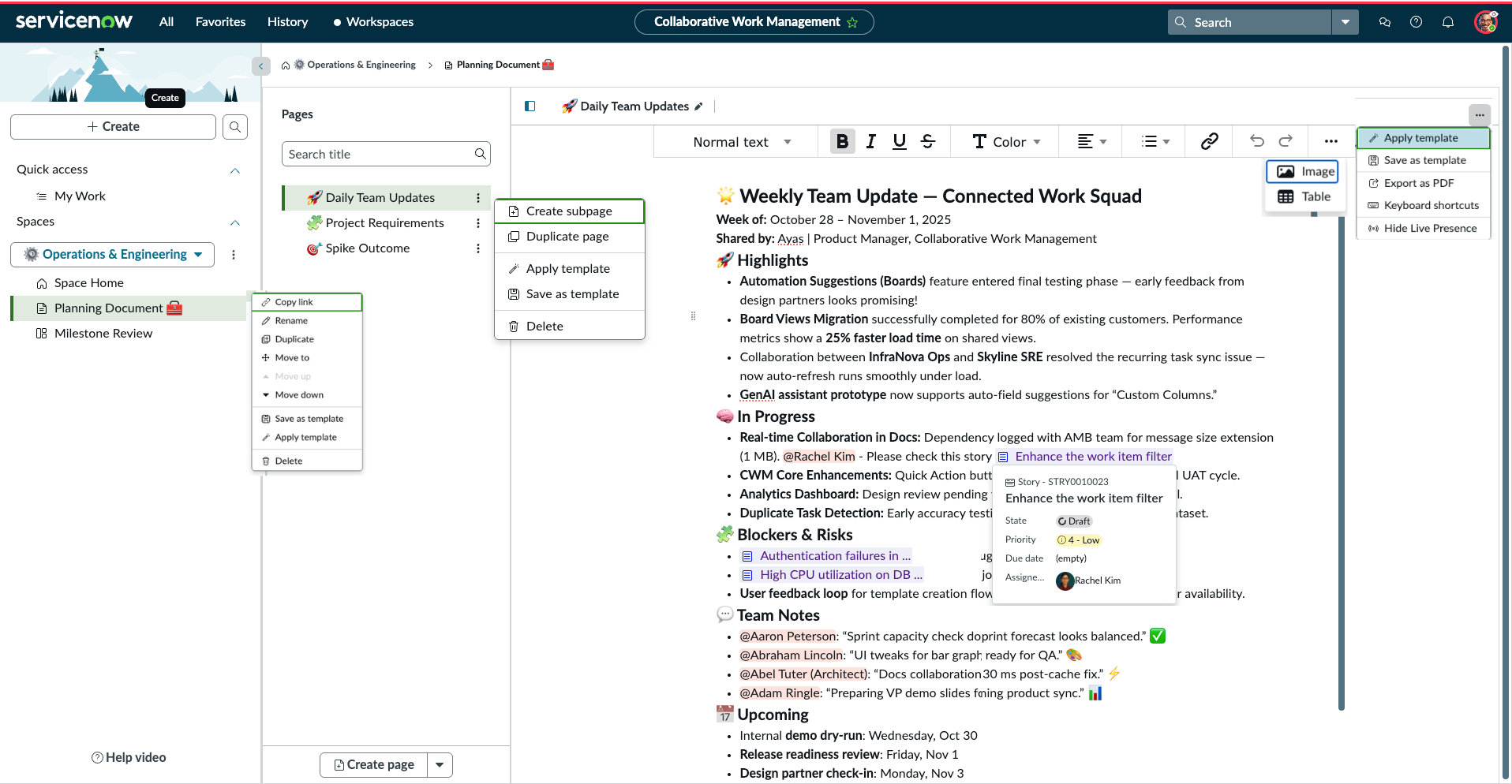
Task: Collapse the left navigation panel arrow
Action: (x=261, y=66)
